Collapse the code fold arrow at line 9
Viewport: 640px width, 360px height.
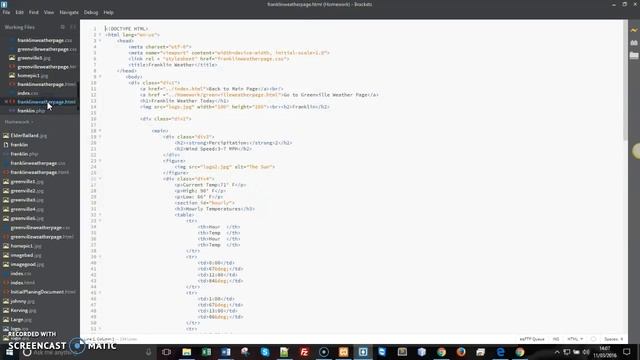[100, 77]
